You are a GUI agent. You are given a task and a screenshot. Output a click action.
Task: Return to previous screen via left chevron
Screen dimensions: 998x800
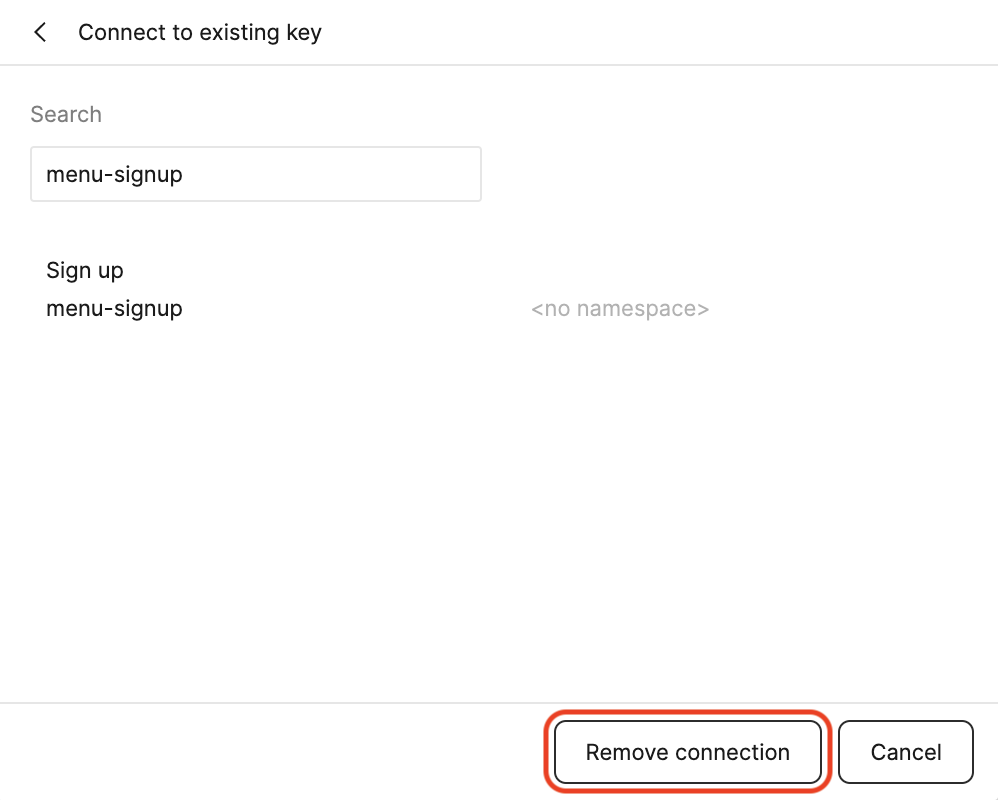pos(40,32)
